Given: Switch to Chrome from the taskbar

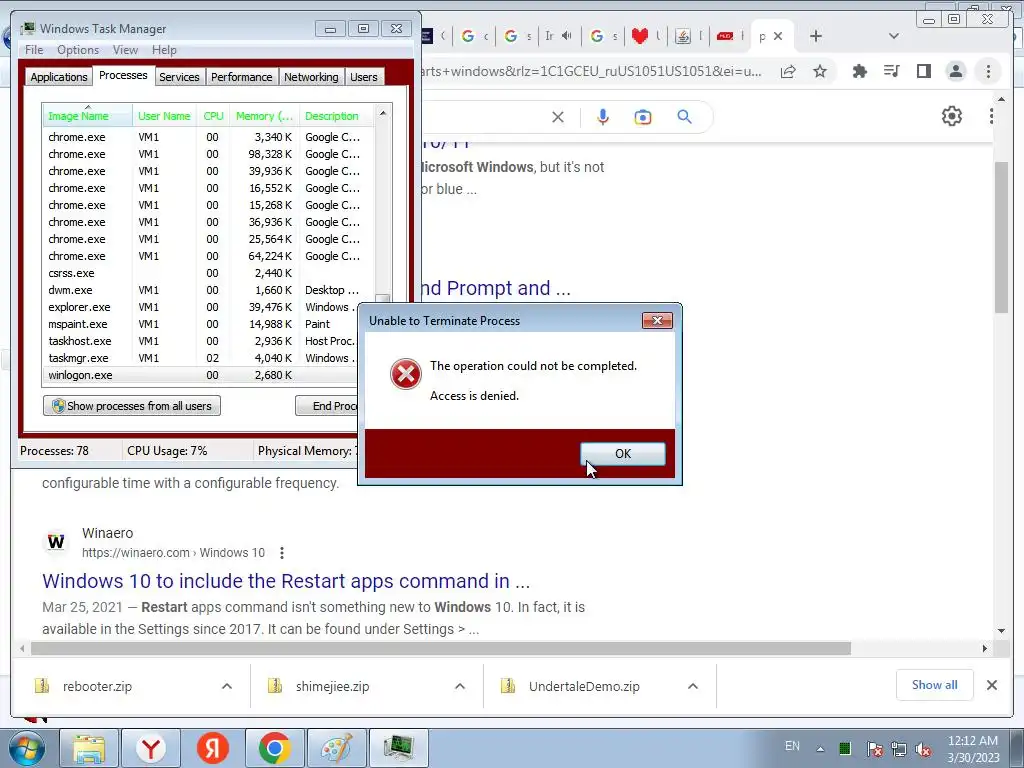Looking at the screenshot, I should pyautogui.click(x=274, y=748).
